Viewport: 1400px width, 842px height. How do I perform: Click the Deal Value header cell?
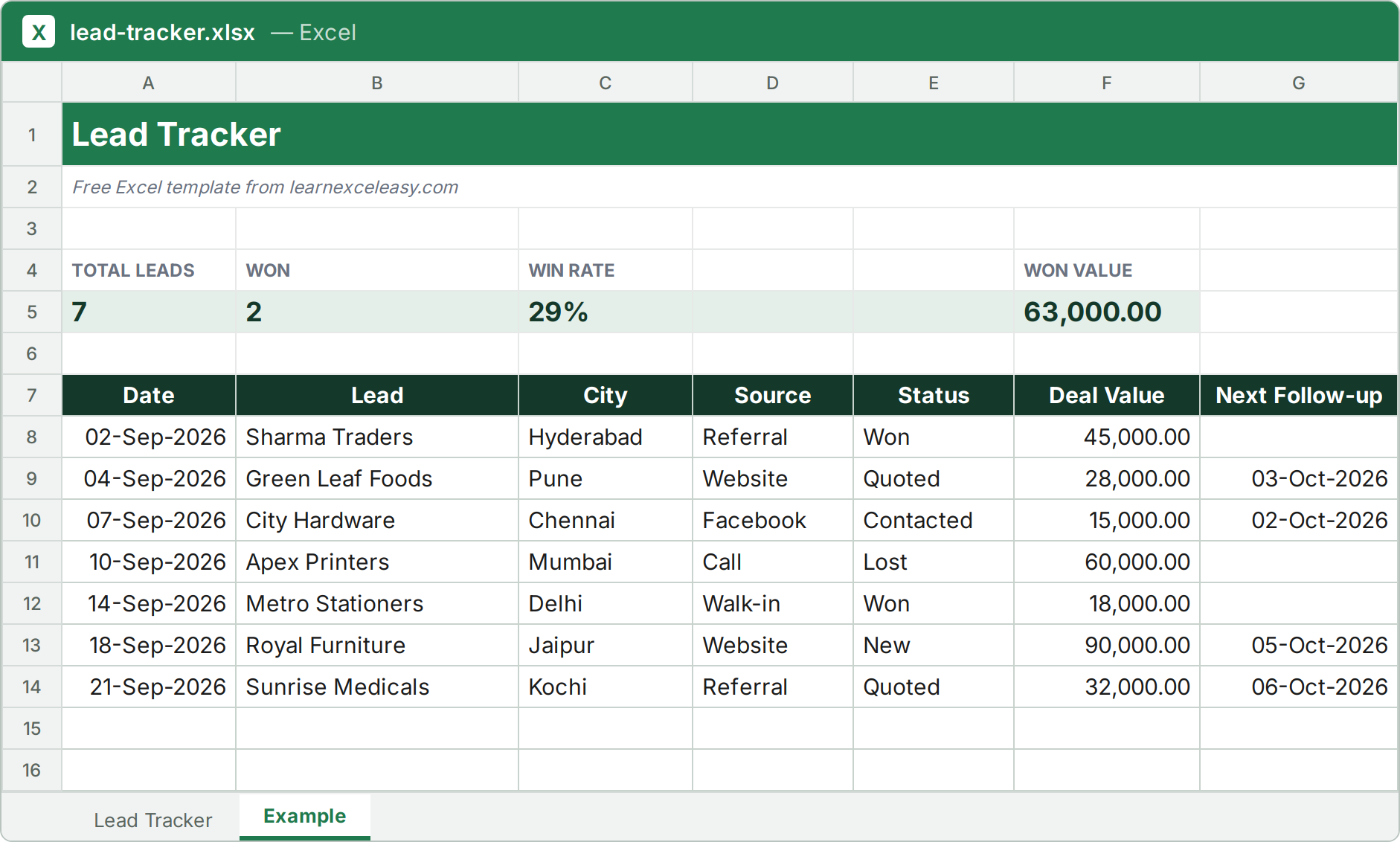[x=1107, y=395]
